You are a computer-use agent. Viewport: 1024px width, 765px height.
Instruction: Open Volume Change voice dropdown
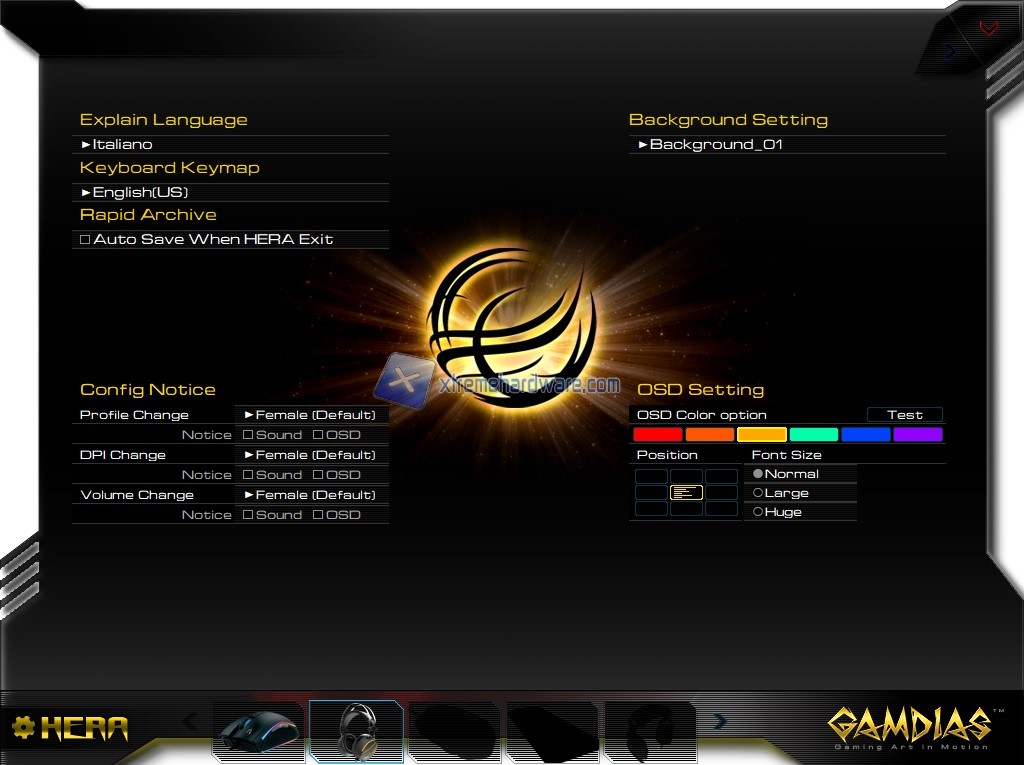point(311,495)
